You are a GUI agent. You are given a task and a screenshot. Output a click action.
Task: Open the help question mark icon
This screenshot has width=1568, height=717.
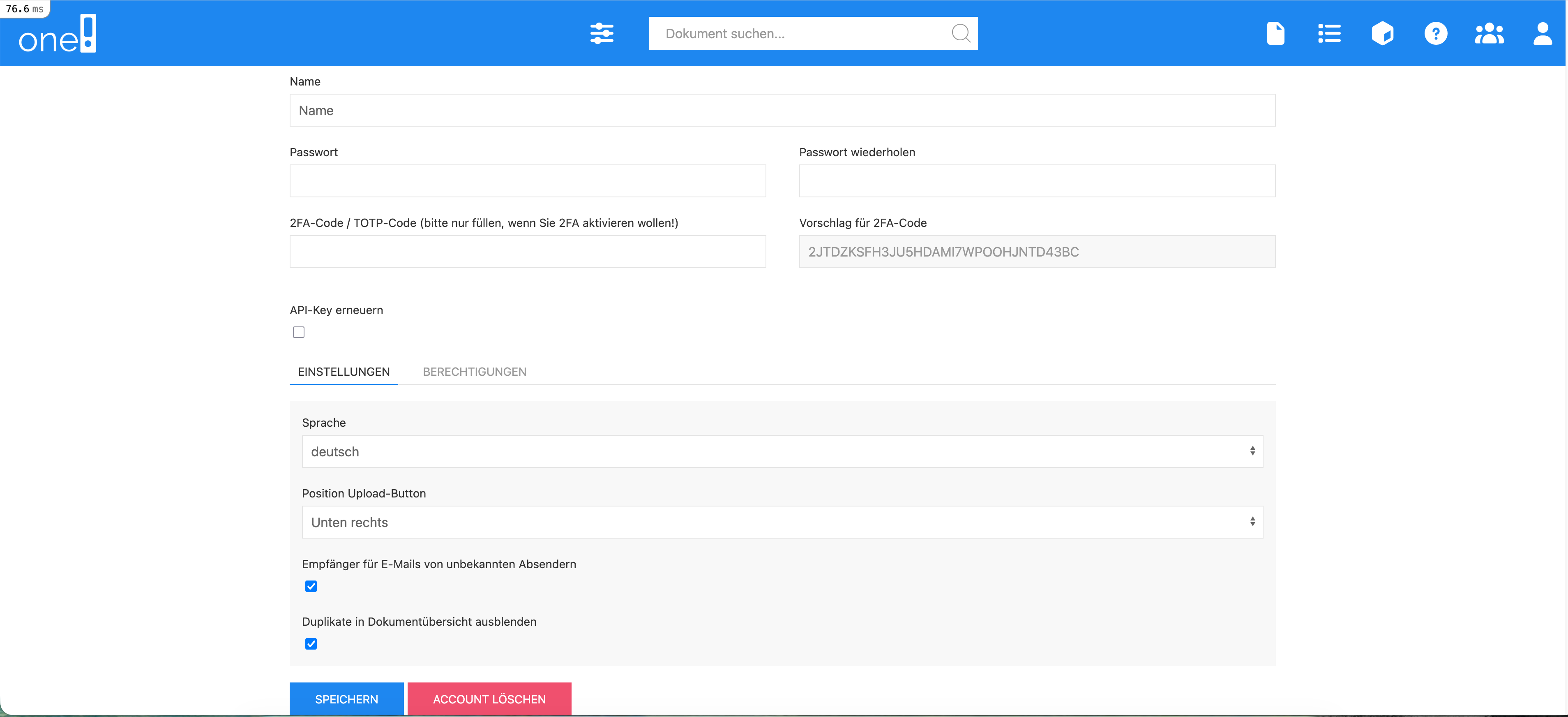(1435, 33)
